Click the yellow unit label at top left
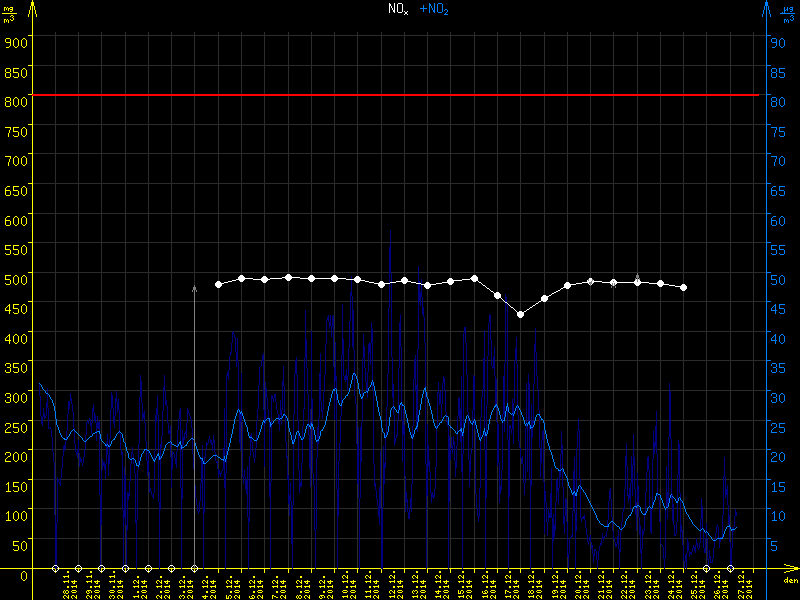This screenshot has height=600, width=800. pos(9,14)
